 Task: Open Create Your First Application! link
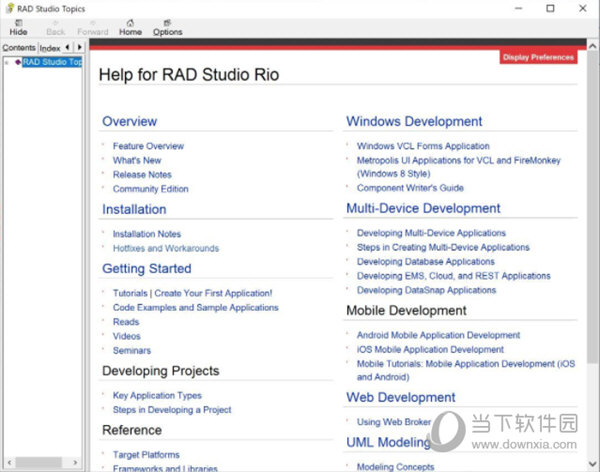pyautogui.click(x=213, y=293)
